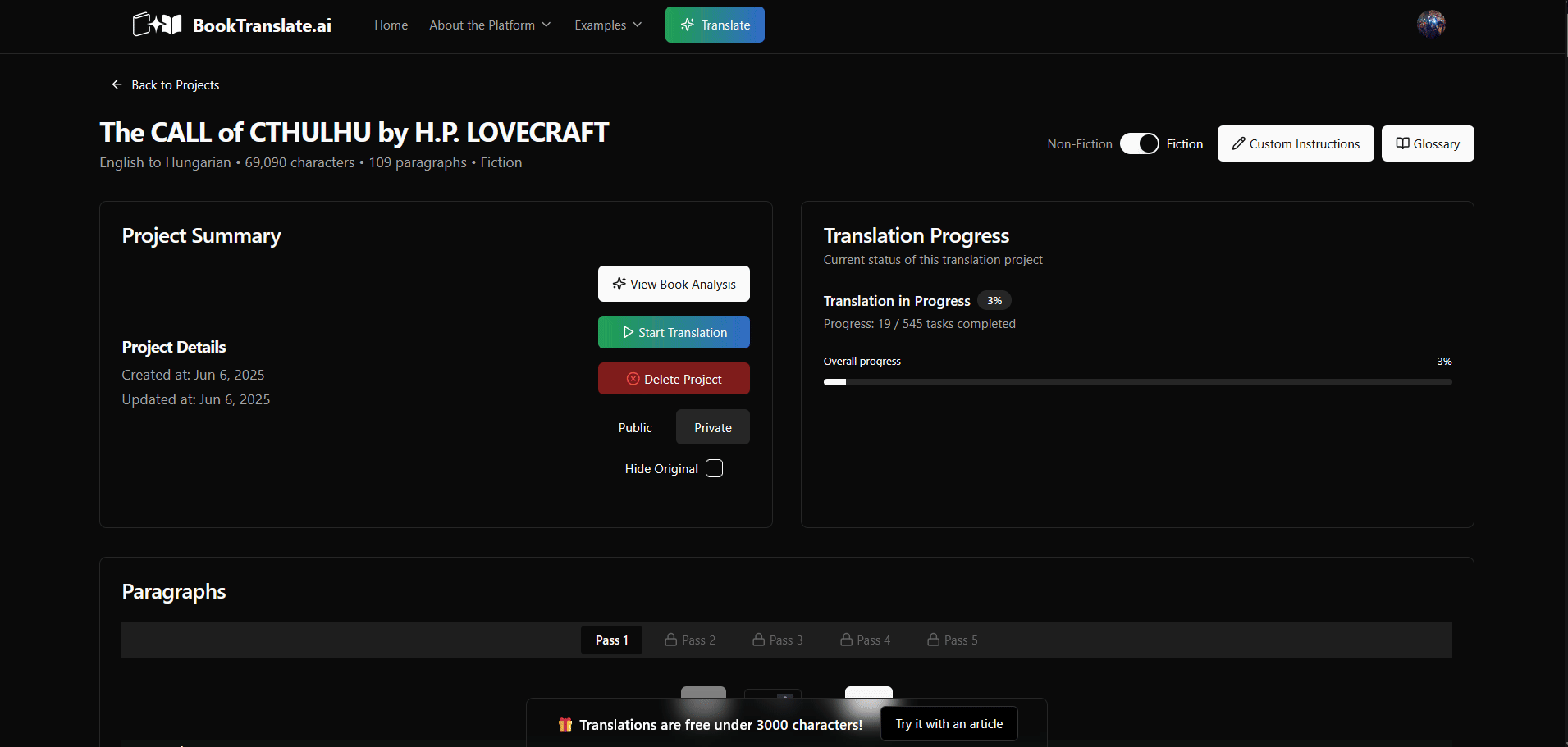Click Delete Project

coord(674,379)
